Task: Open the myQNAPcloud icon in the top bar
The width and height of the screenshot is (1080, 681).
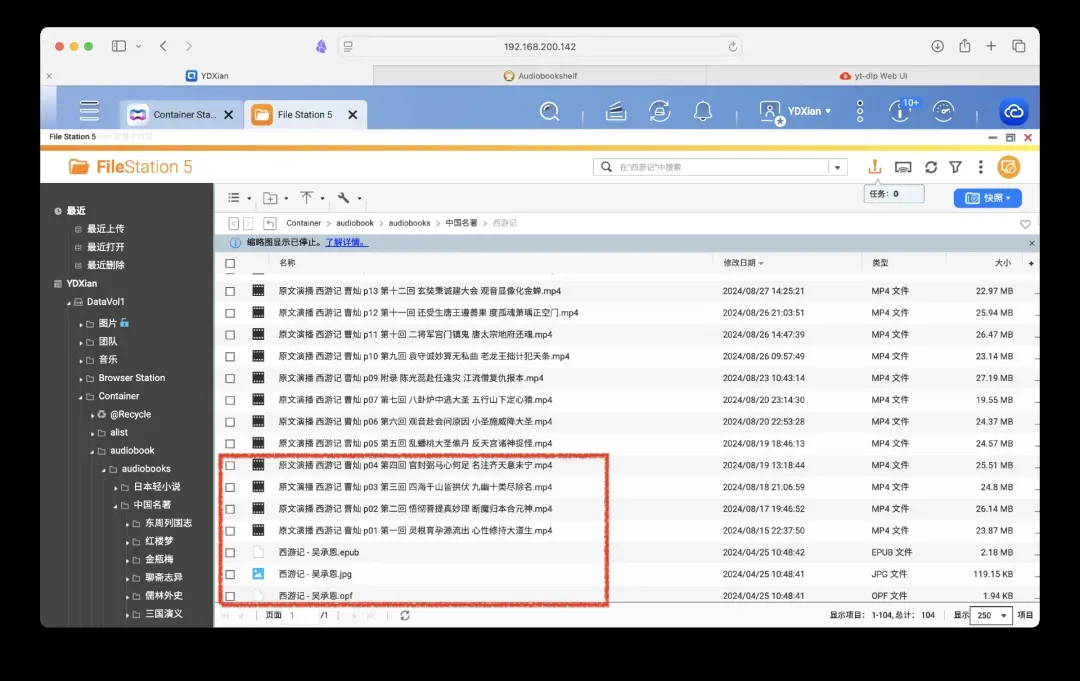Action: click(x=1013, y=111)
